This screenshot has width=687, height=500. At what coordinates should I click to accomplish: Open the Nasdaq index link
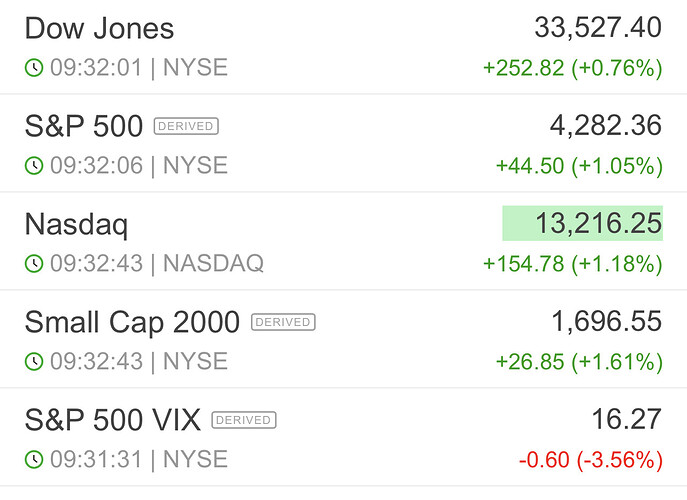[x=76, y=225]
